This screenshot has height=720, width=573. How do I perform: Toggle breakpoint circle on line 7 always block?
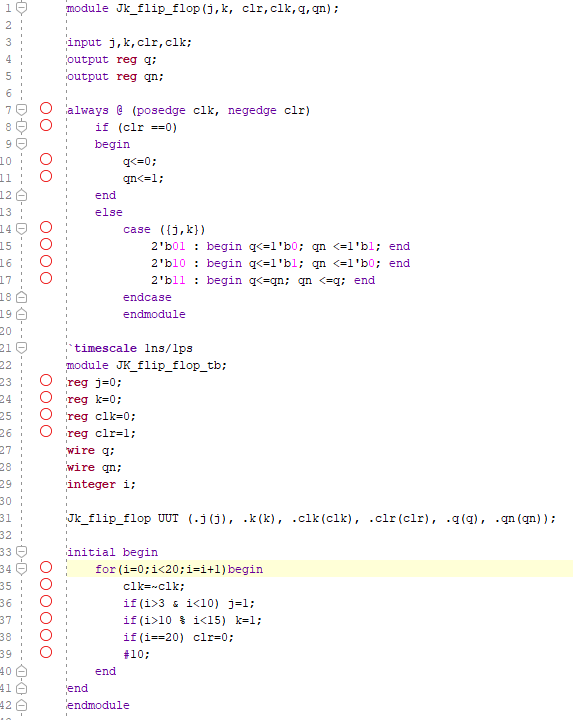[x=46, y=108]
